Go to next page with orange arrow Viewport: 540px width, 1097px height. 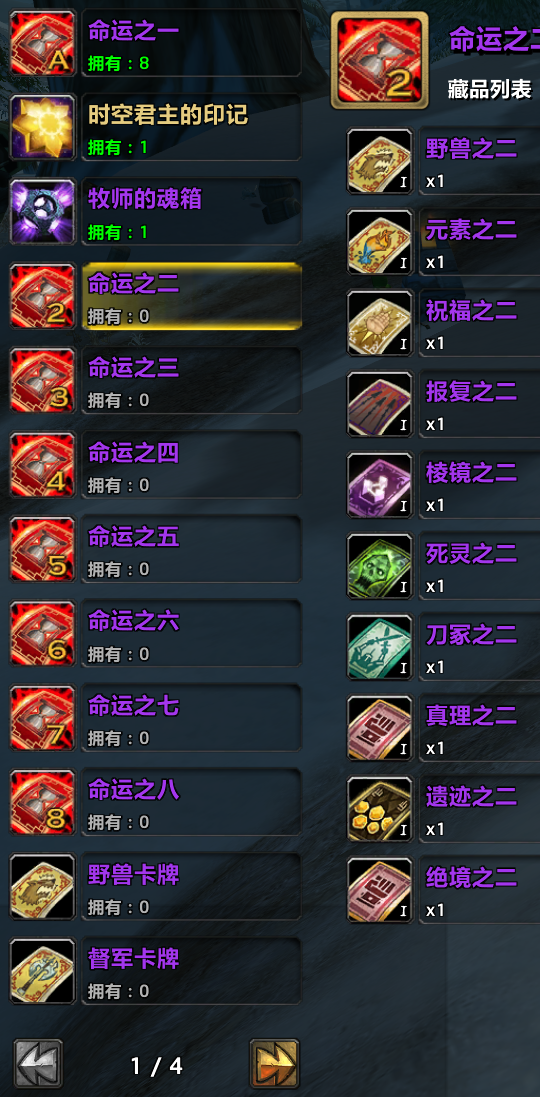click(x=274, y=1064)
